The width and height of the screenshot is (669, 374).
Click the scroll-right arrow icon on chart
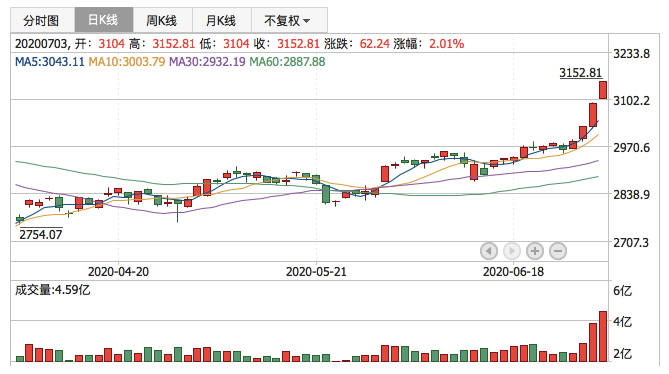pyautogui.click(x=512, y=251)
